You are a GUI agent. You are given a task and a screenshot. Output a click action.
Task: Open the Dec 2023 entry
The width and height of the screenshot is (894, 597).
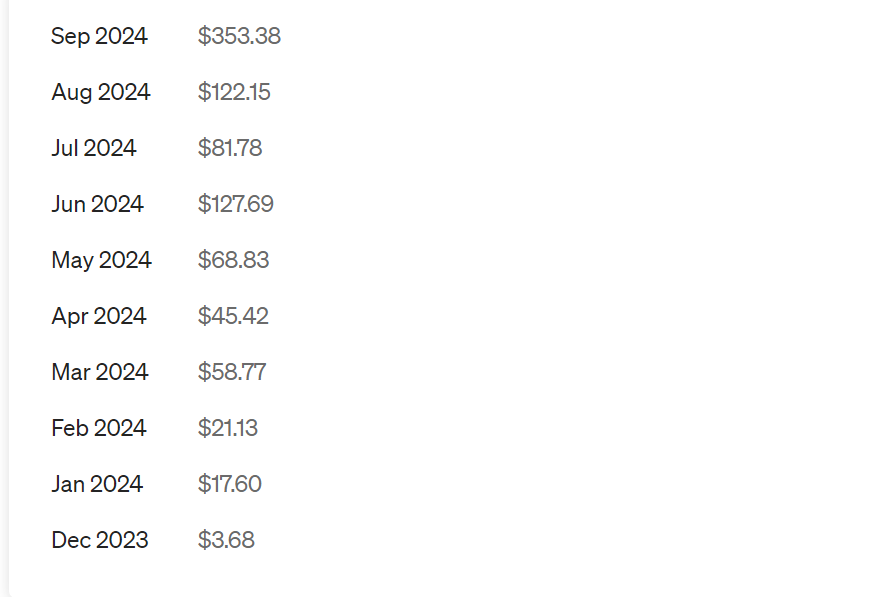click(100, 539)
